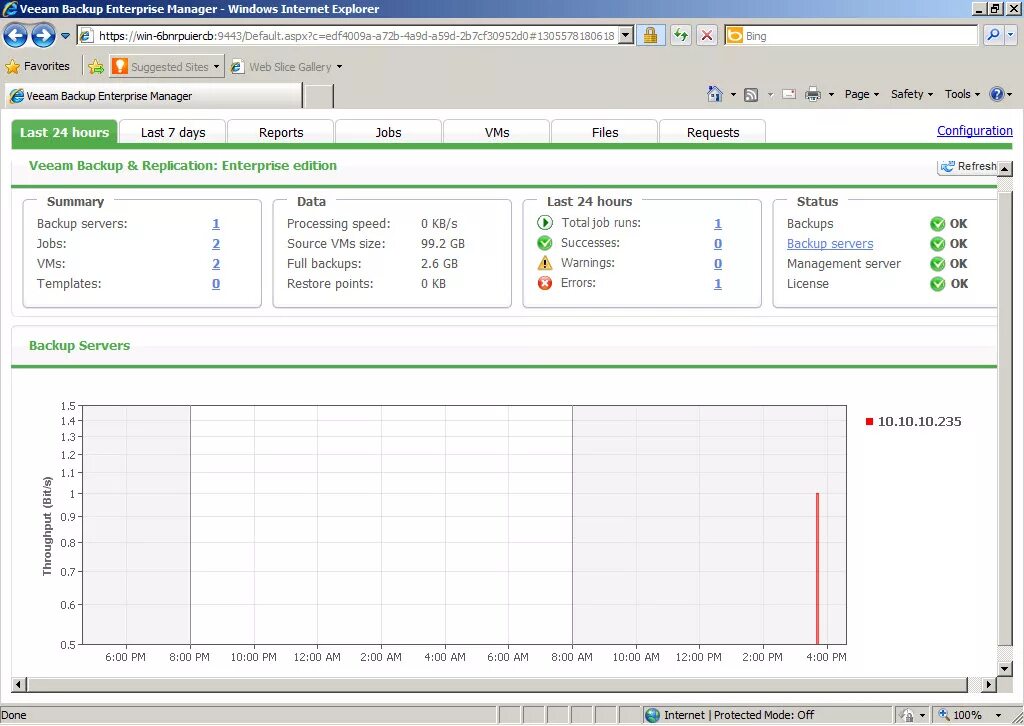Open the Tools menu

click(x=962, y=94)
